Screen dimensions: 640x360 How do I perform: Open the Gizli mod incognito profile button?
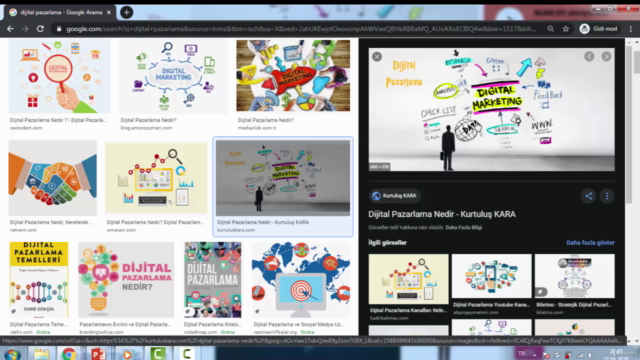pyautogui.click(x=599, y=29)
